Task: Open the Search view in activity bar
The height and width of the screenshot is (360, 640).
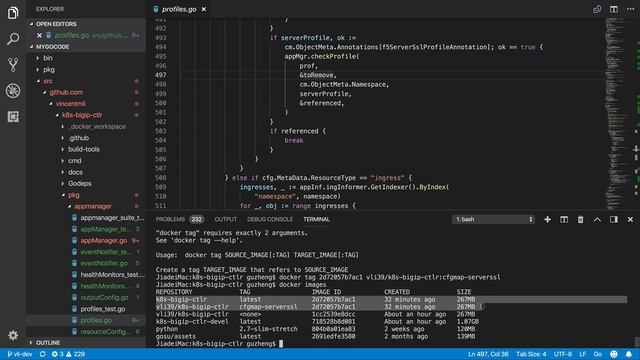Action: click(x=13, y=39)
